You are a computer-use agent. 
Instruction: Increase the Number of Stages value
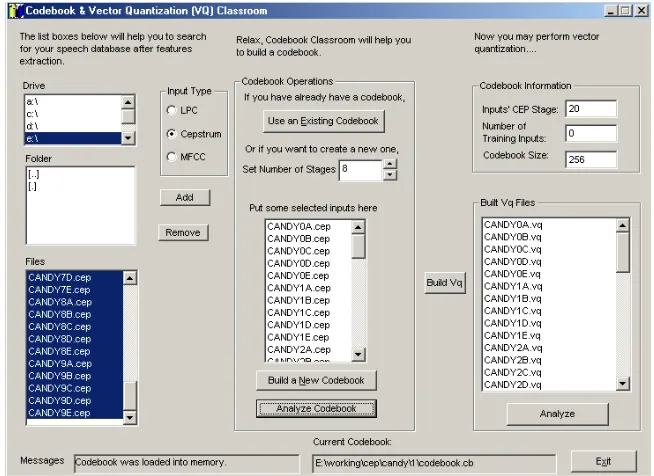click(x=390, y=164)
